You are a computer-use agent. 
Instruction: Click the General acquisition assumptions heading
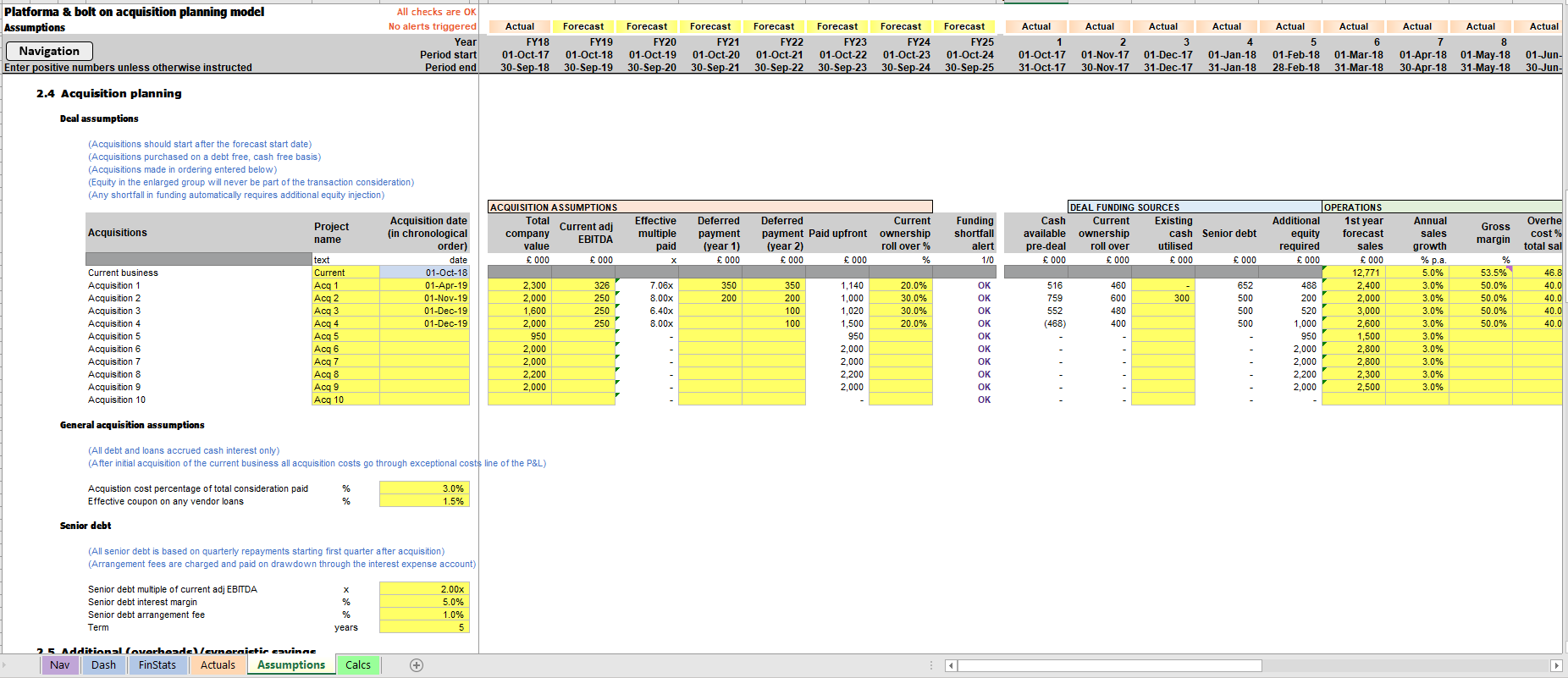(x=132, y=425)
